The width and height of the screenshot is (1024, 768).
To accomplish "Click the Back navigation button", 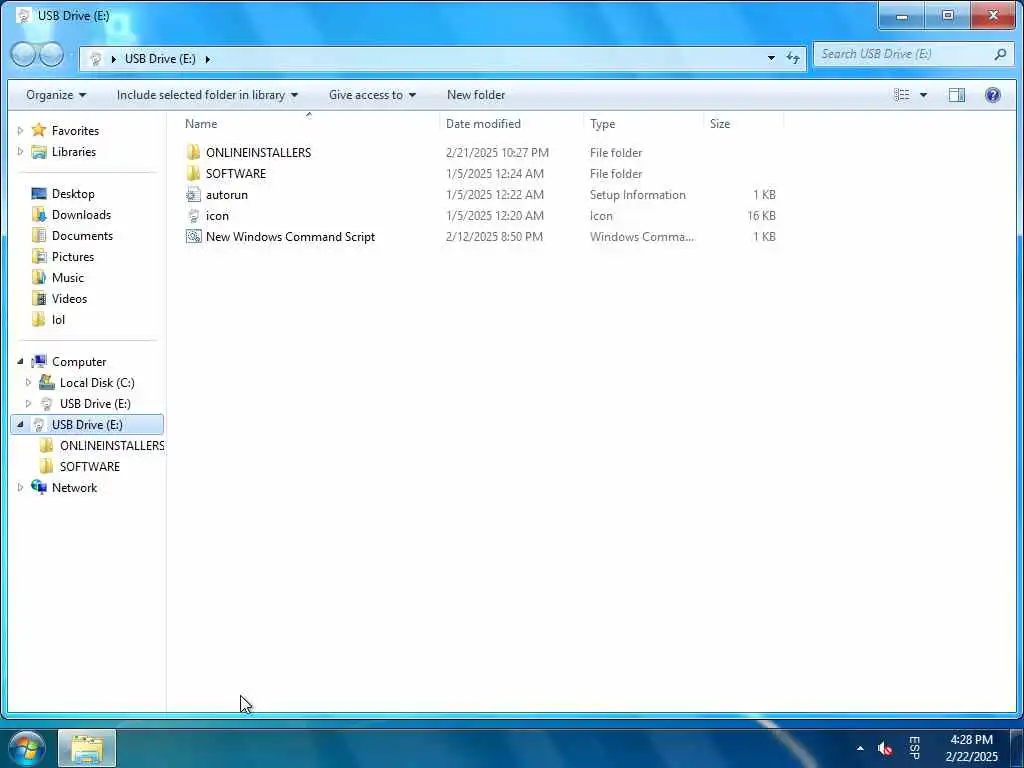I will point(24,55).
